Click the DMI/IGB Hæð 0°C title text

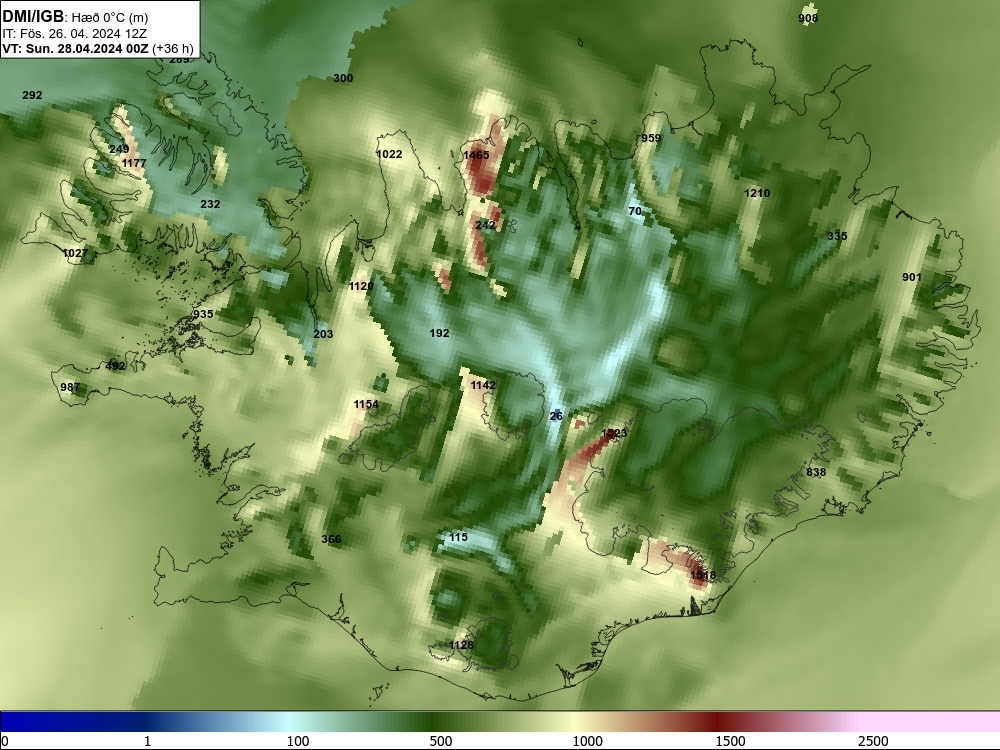[x=75, y=17]
